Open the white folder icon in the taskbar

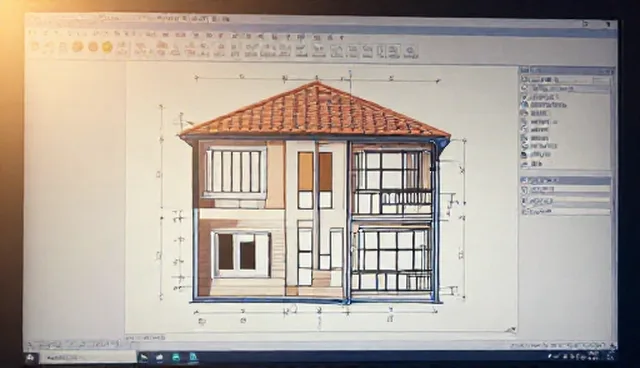[160, 358]
